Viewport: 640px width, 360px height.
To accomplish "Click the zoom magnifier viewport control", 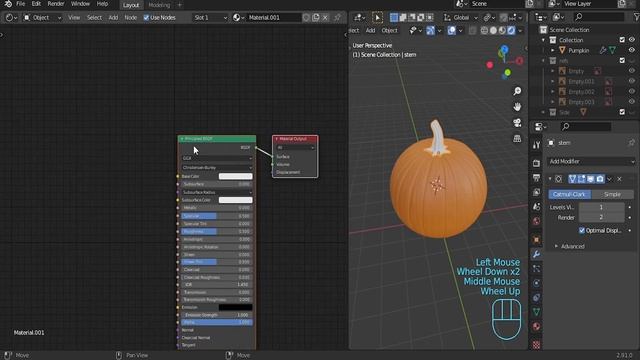I will (517, 91).
